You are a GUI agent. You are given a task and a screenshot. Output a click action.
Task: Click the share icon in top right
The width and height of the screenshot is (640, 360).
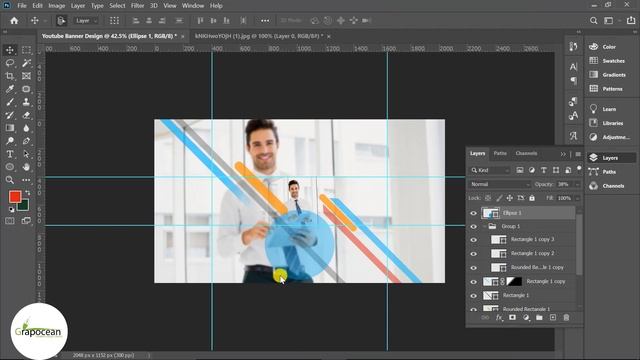tap(631, 20)
